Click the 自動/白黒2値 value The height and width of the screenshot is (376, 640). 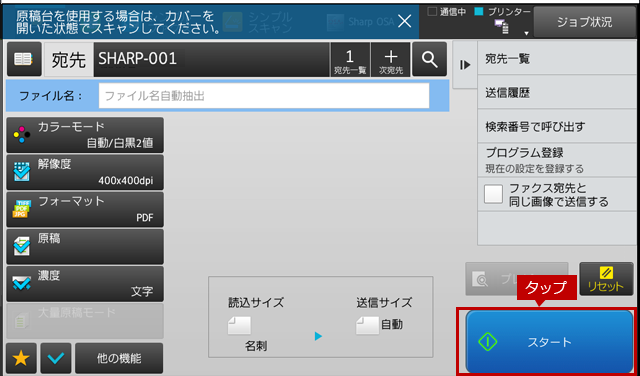(x=120, y=143)
